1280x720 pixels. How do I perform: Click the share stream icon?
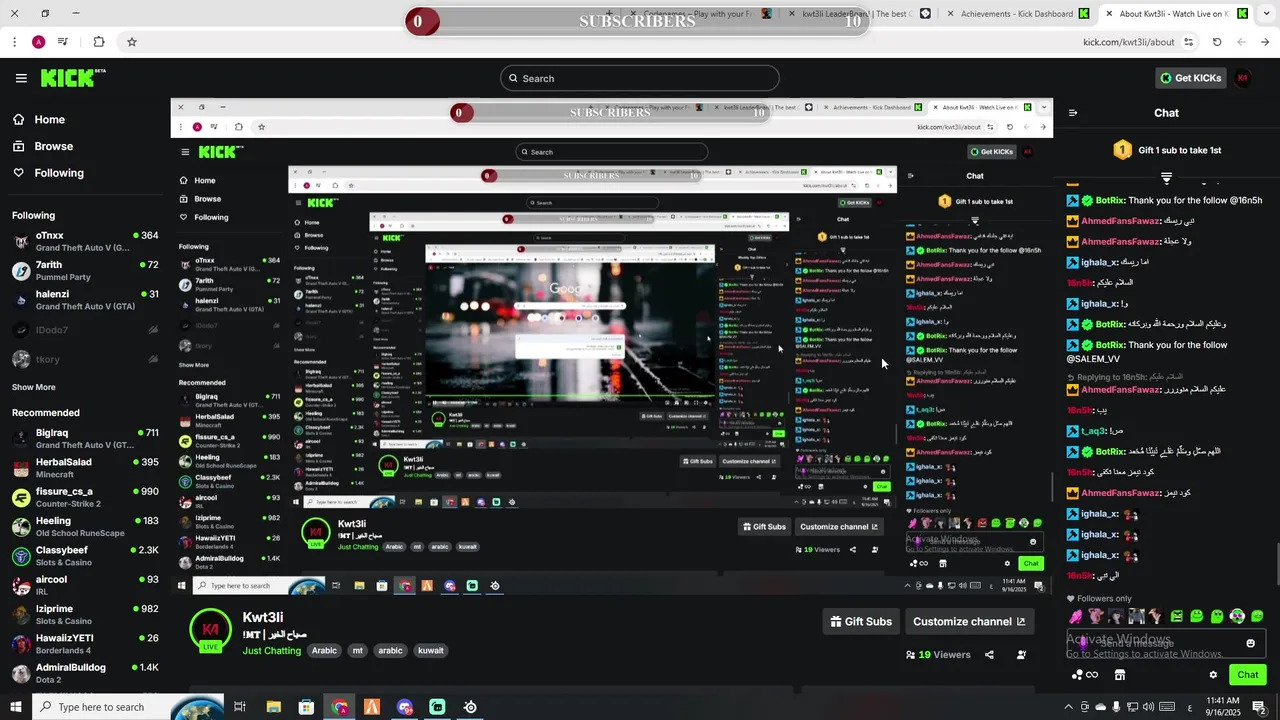[989, 655]
